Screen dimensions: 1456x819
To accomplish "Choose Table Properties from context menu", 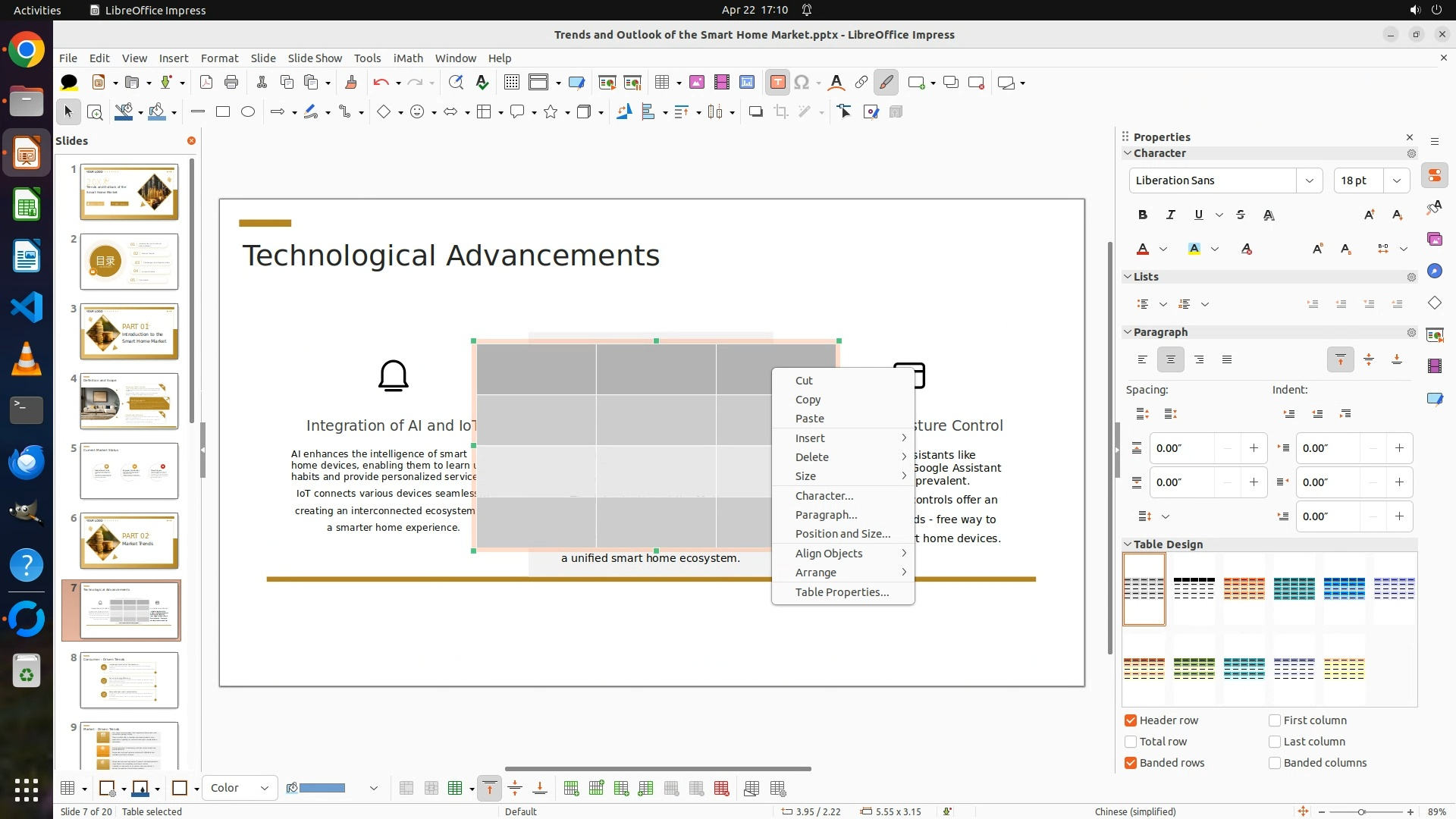I will coord(842,592).
